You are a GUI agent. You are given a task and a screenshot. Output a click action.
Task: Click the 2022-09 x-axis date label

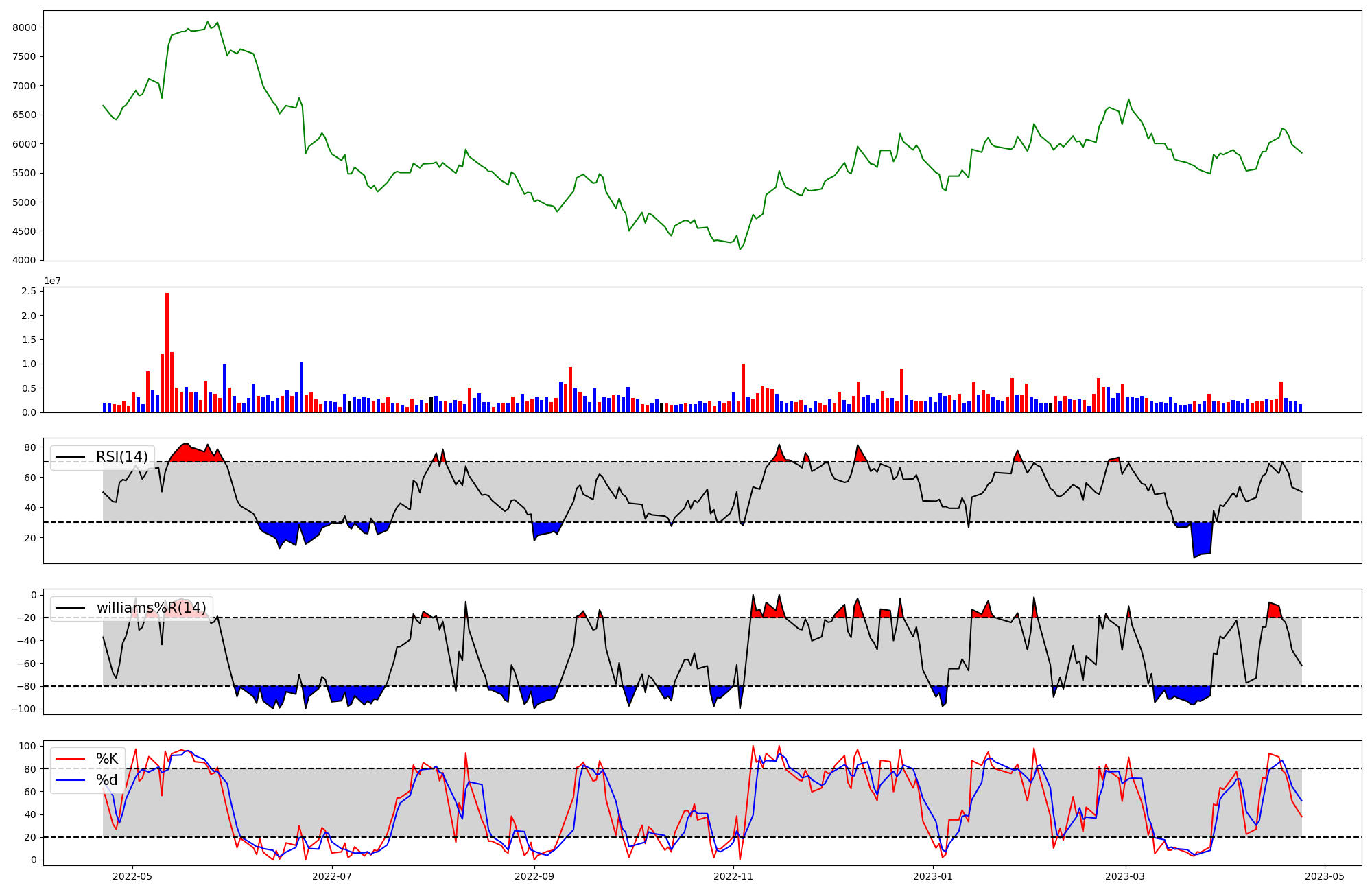(x=534, y=876)
